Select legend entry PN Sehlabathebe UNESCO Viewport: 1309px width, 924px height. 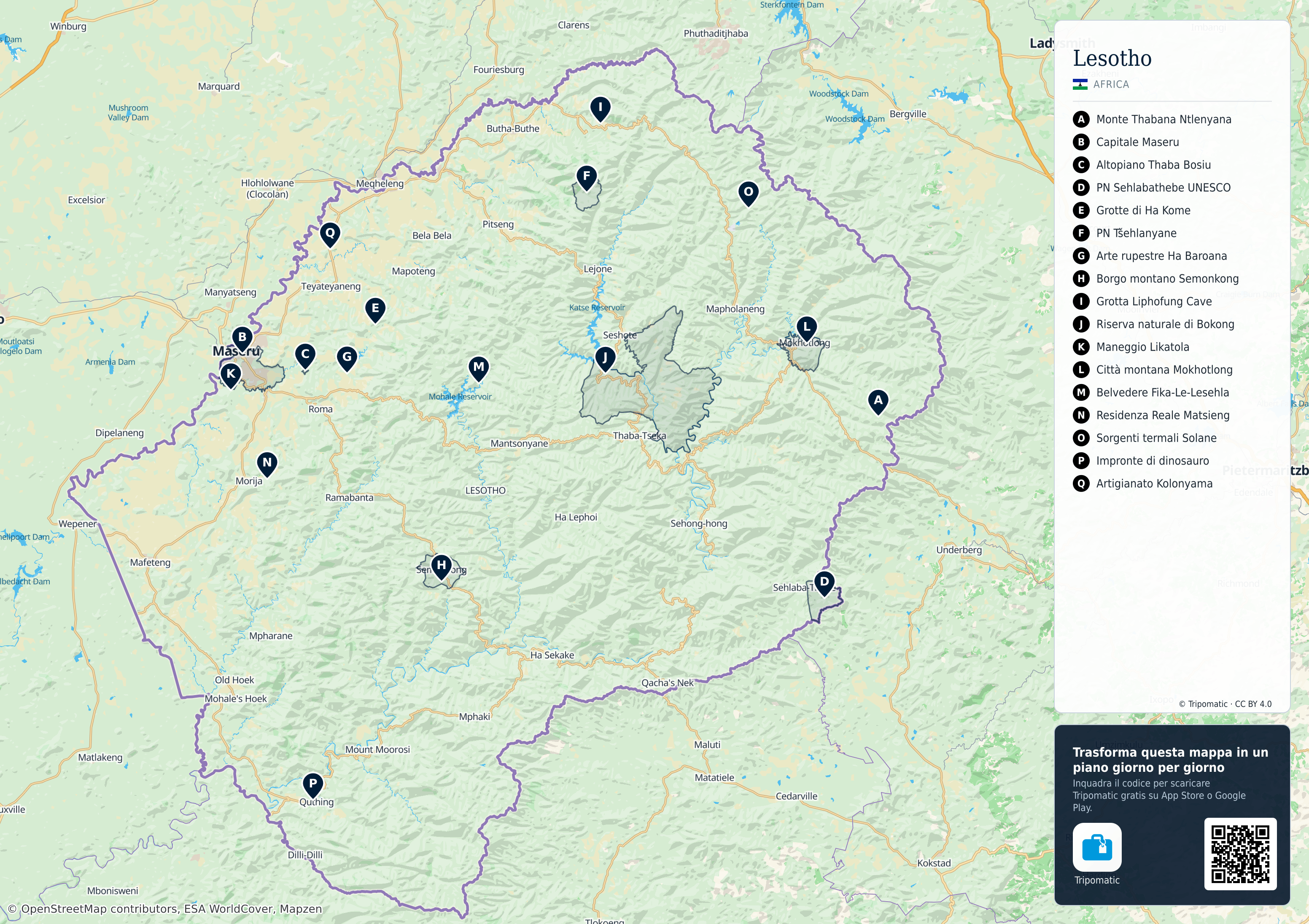pyautogui.click(x=1152, y=188)
